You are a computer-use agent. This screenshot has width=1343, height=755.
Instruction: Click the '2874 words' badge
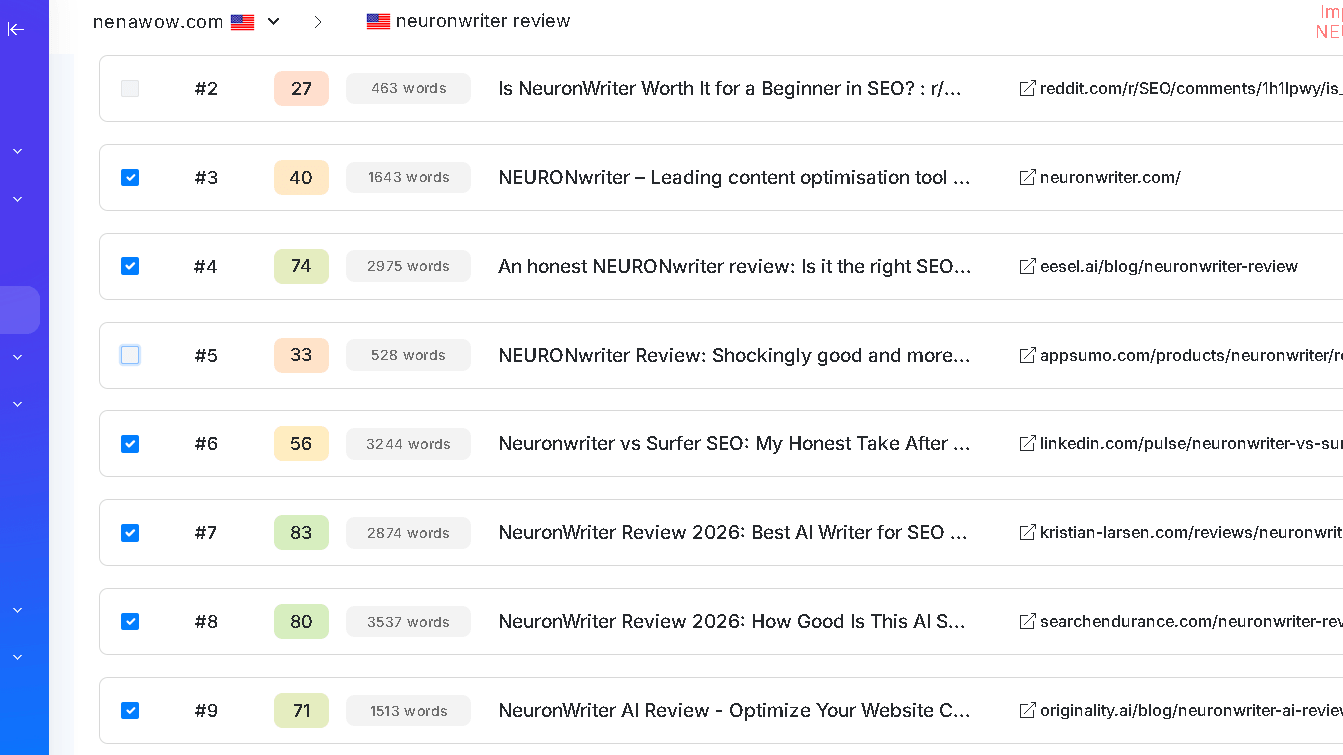coord(408,532)
